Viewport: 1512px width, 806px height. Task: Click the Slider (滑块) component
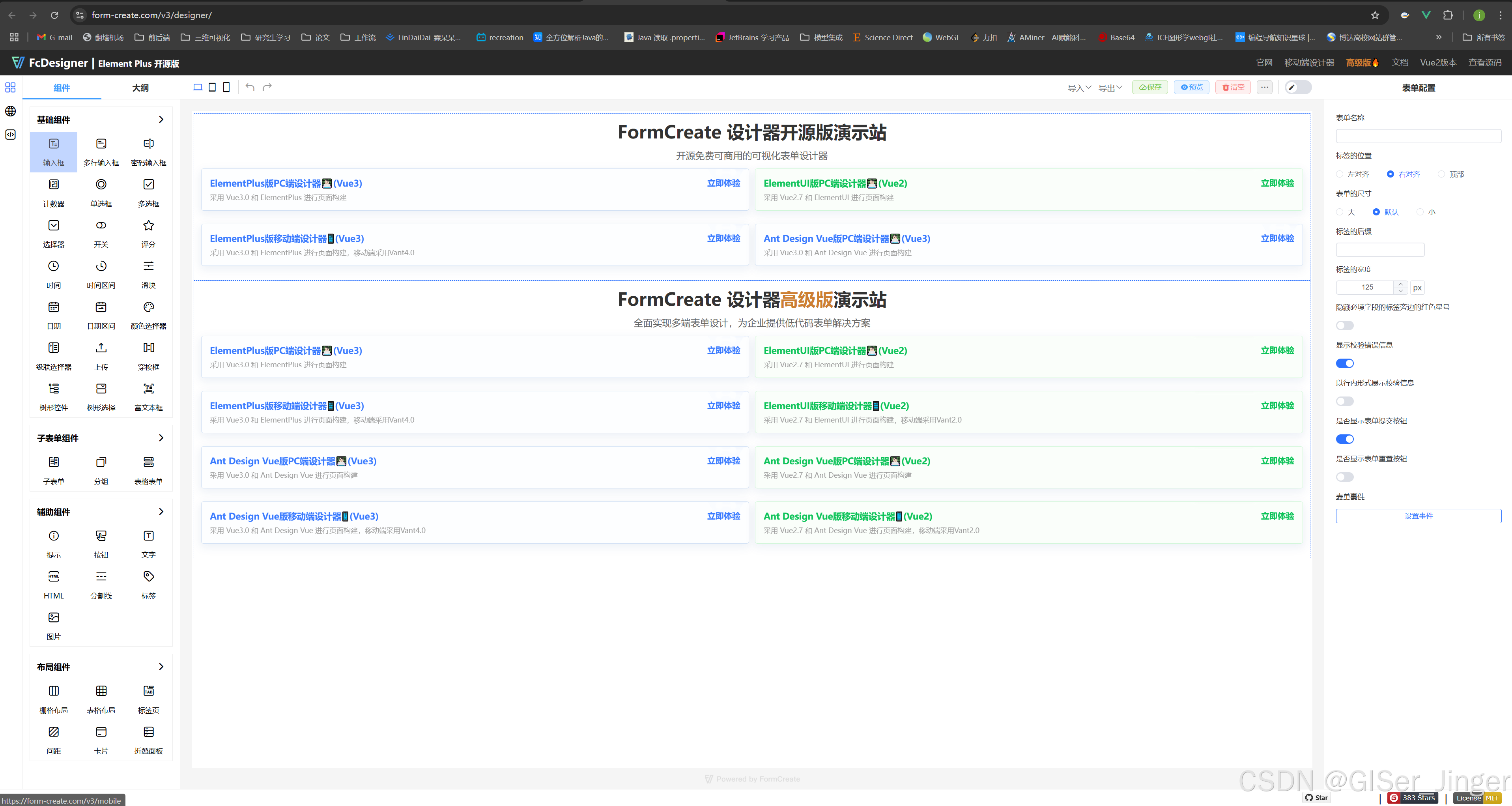pyautogui.click(x=148, y=267)
